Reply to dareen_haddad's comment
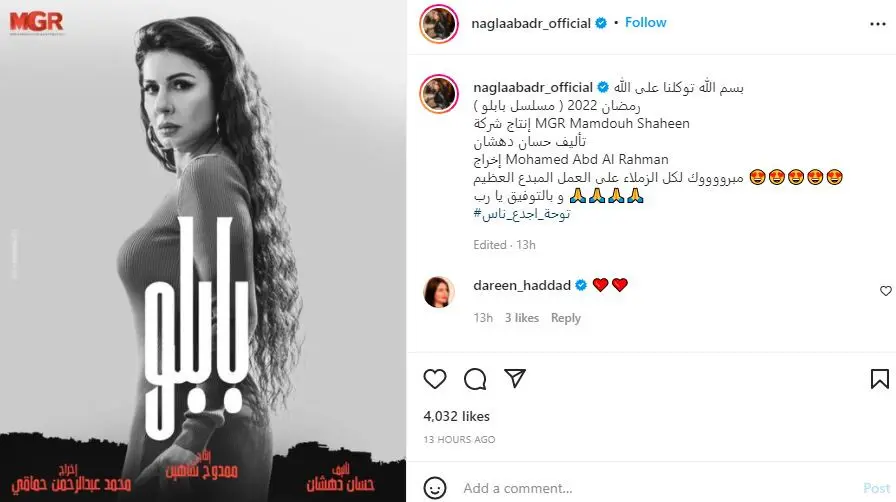 [x=565, y=318]
